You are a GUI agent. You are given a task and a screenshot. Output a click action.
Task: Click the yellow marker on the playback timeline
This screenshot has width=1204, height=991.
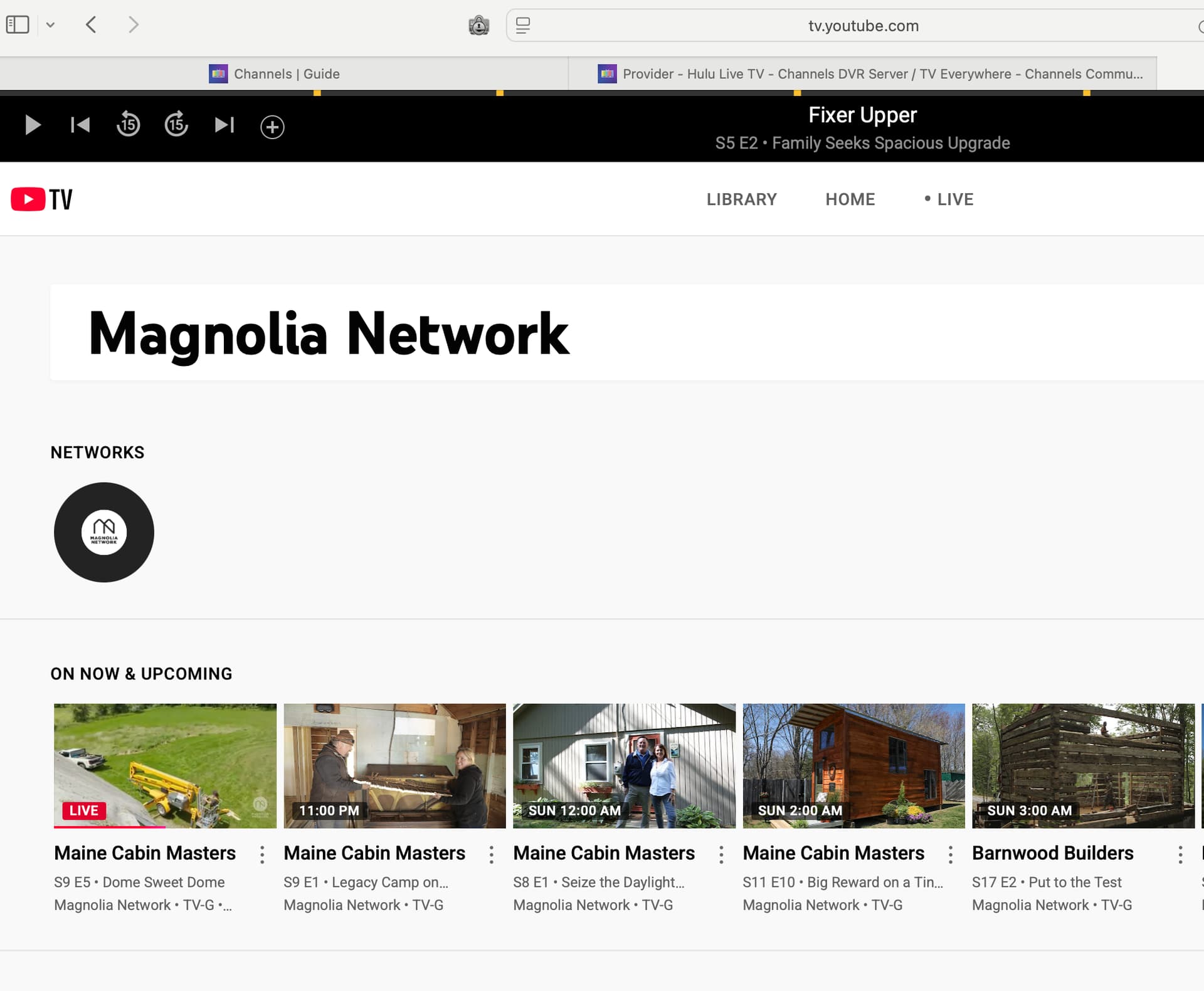pos(317,93)
